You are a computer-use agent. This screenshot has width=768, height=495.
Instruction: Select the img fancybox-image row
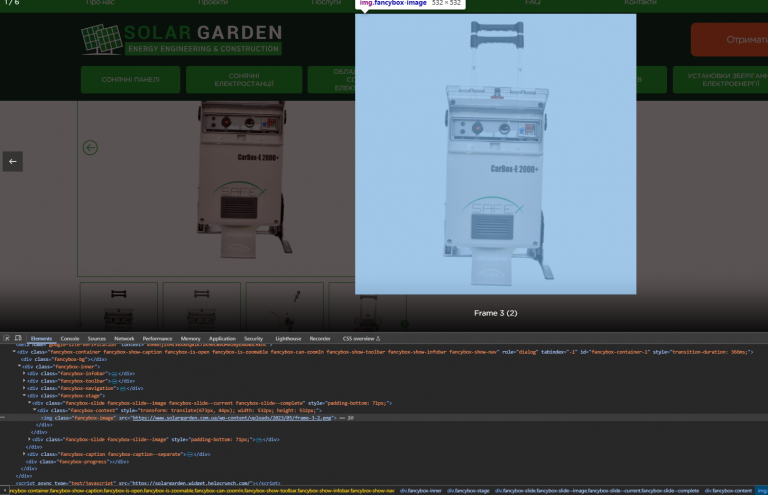pos(384,418)
